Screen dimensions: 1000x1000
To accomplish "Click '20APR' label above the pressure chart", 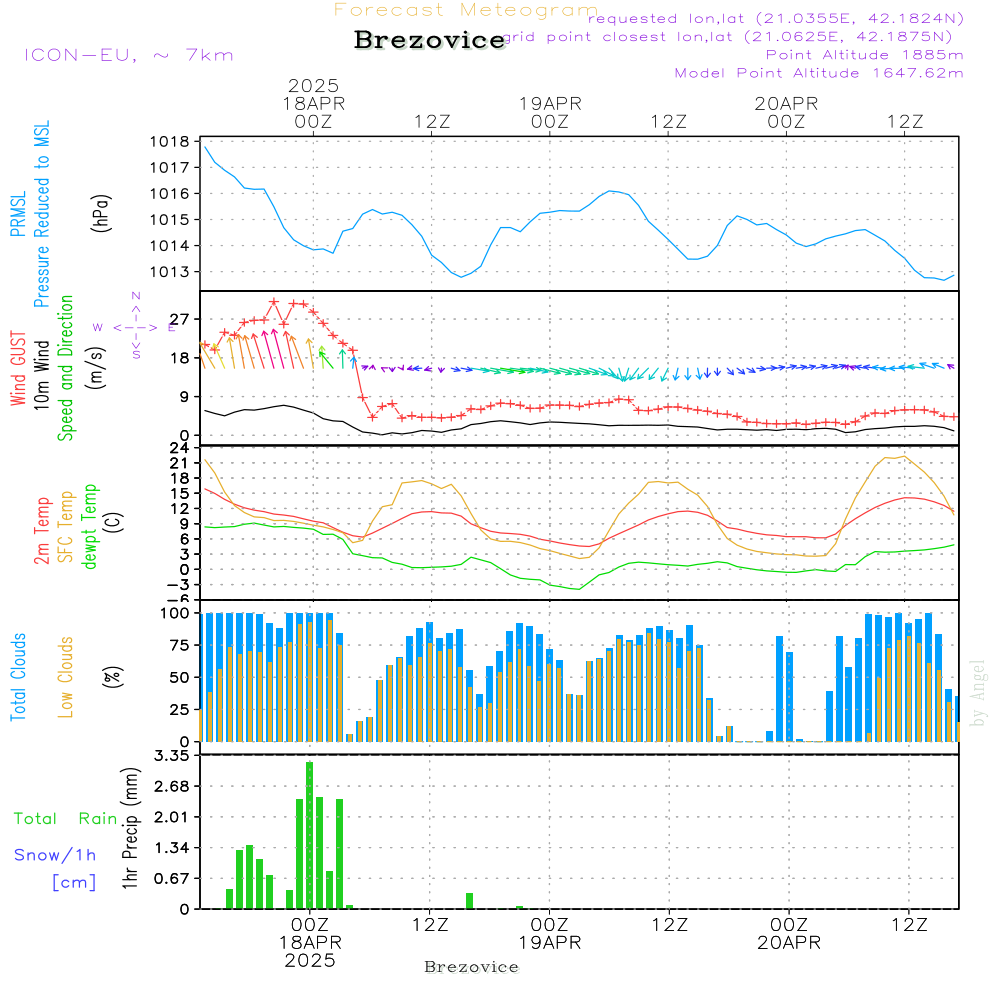I will click(x=786, y=103).
